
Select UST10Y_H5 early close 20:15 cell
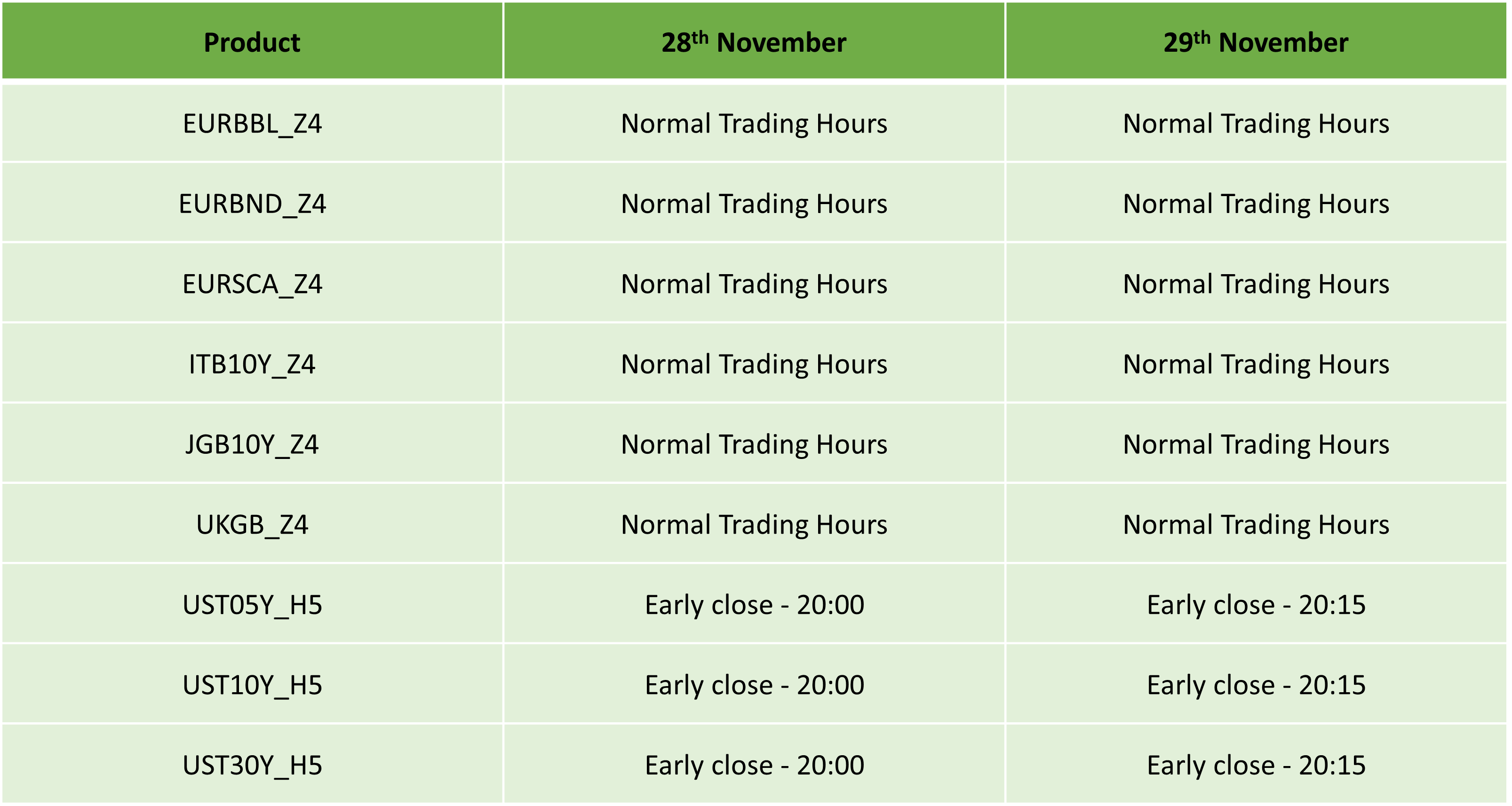(1256, 685)
